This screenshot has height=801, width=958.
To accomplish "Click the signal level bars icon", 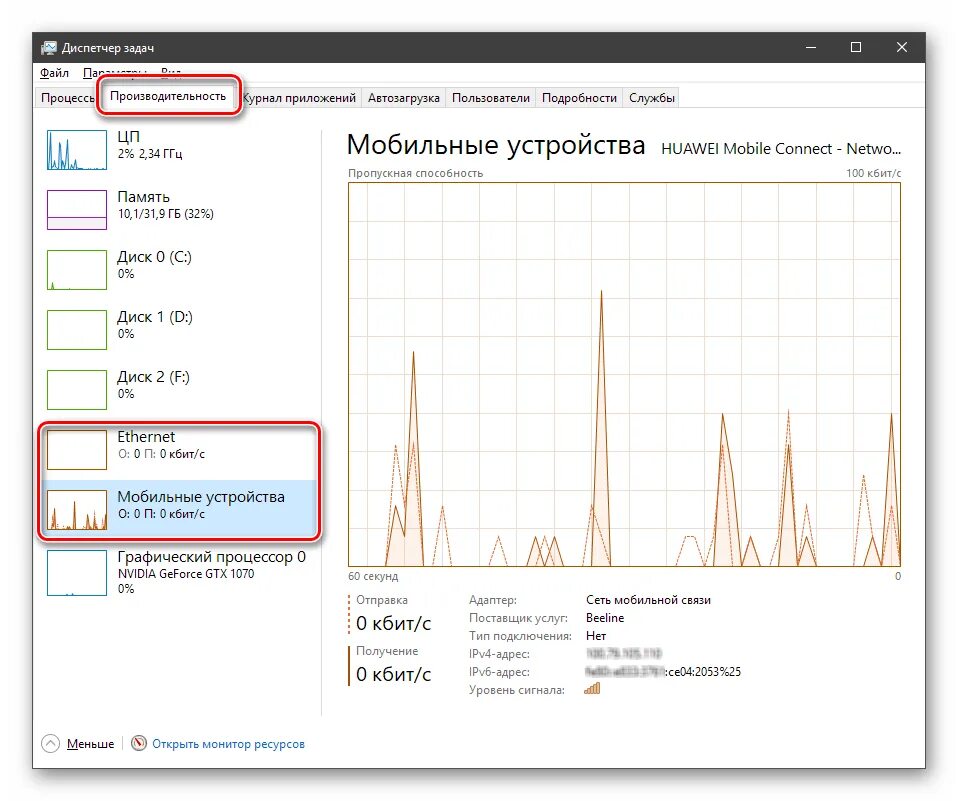I will [x=592, y=689].
